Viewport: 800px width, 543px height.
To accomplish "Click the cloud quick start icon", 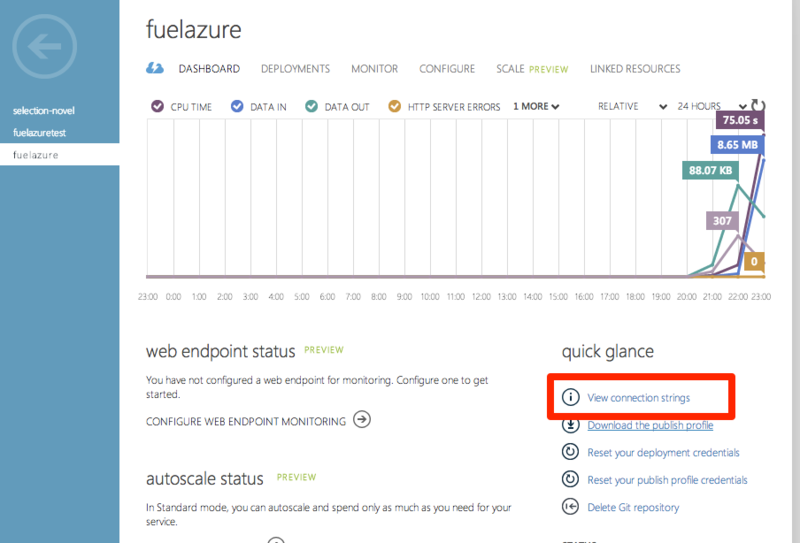I will pos(155,69).
